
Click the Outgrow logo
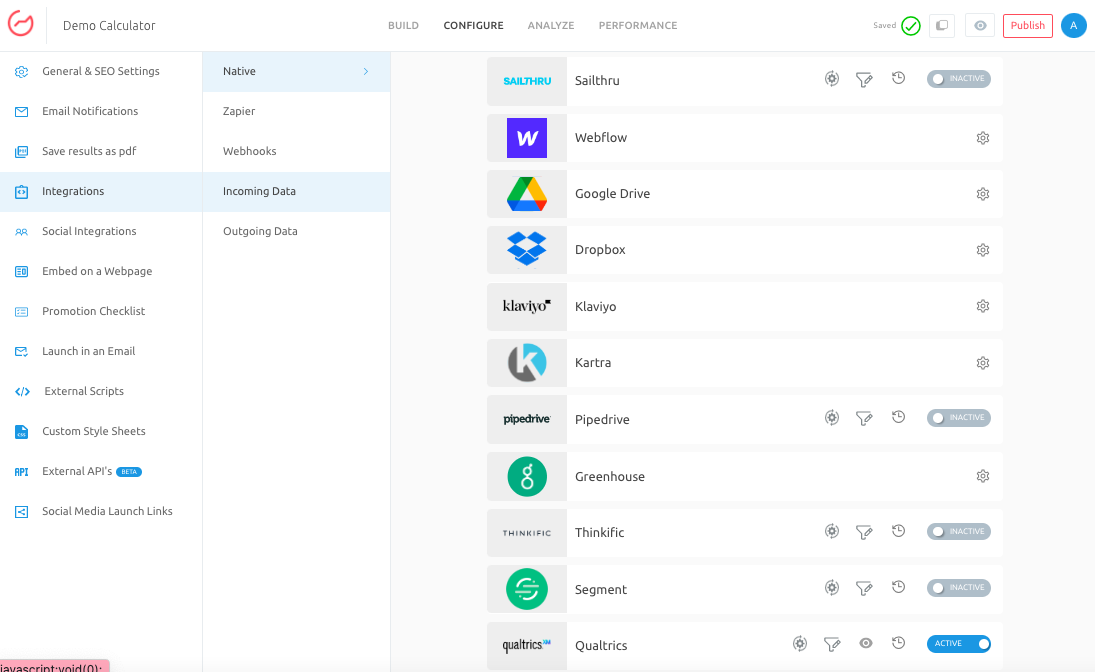tap(21, 23)
